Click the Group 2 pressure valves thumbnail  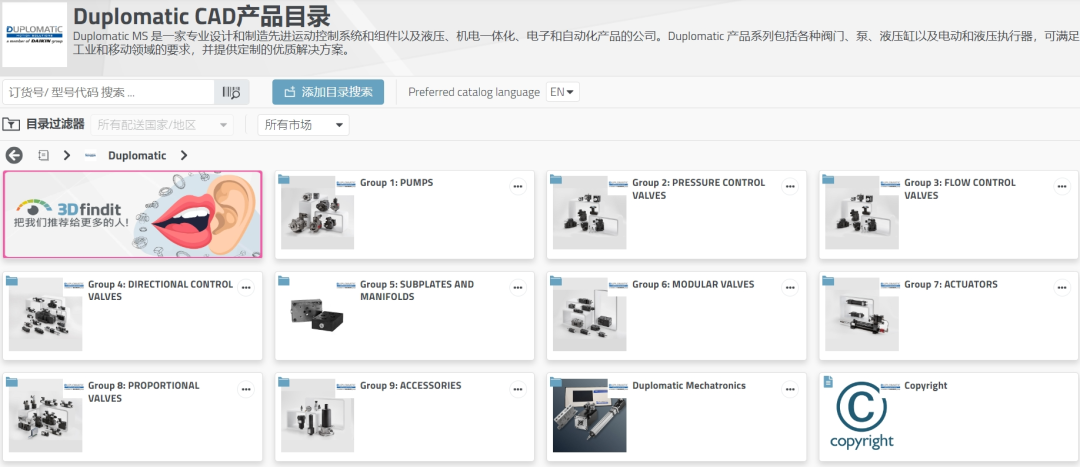(590, 213)
